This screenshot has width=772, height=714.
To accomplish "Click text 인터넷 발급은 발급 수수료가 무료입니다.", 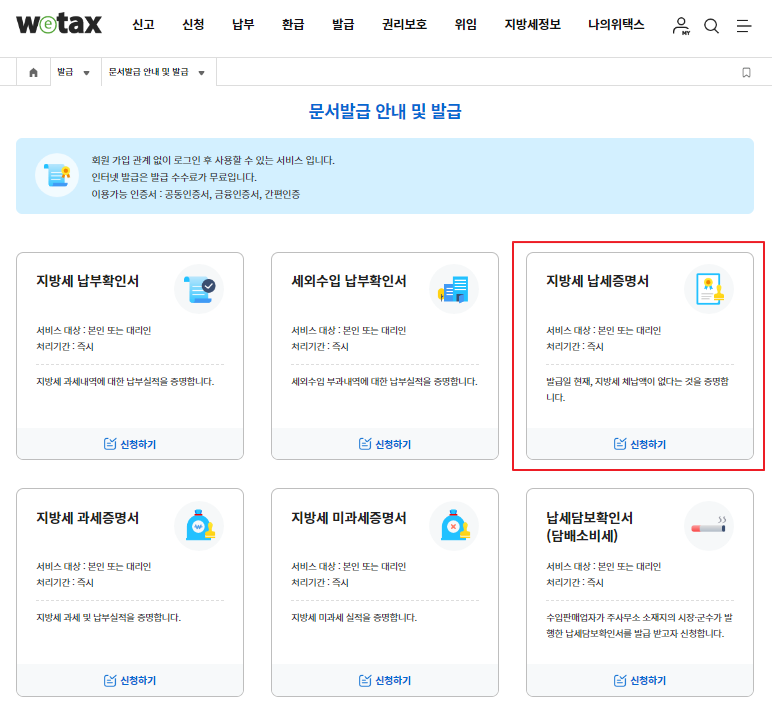I will point(174,177).
